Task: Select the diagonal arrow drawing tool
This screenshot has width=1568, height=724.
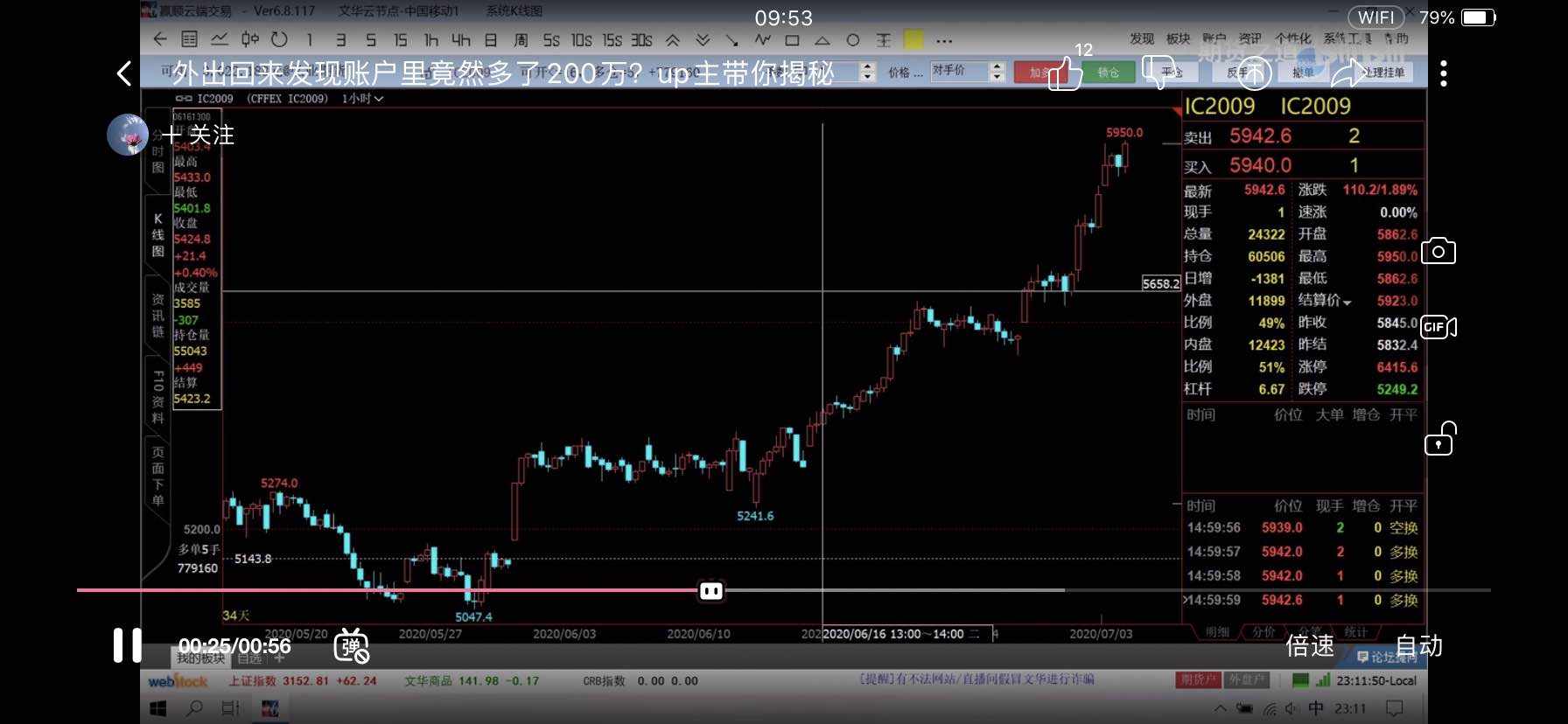Action: [x=732, y=40]
